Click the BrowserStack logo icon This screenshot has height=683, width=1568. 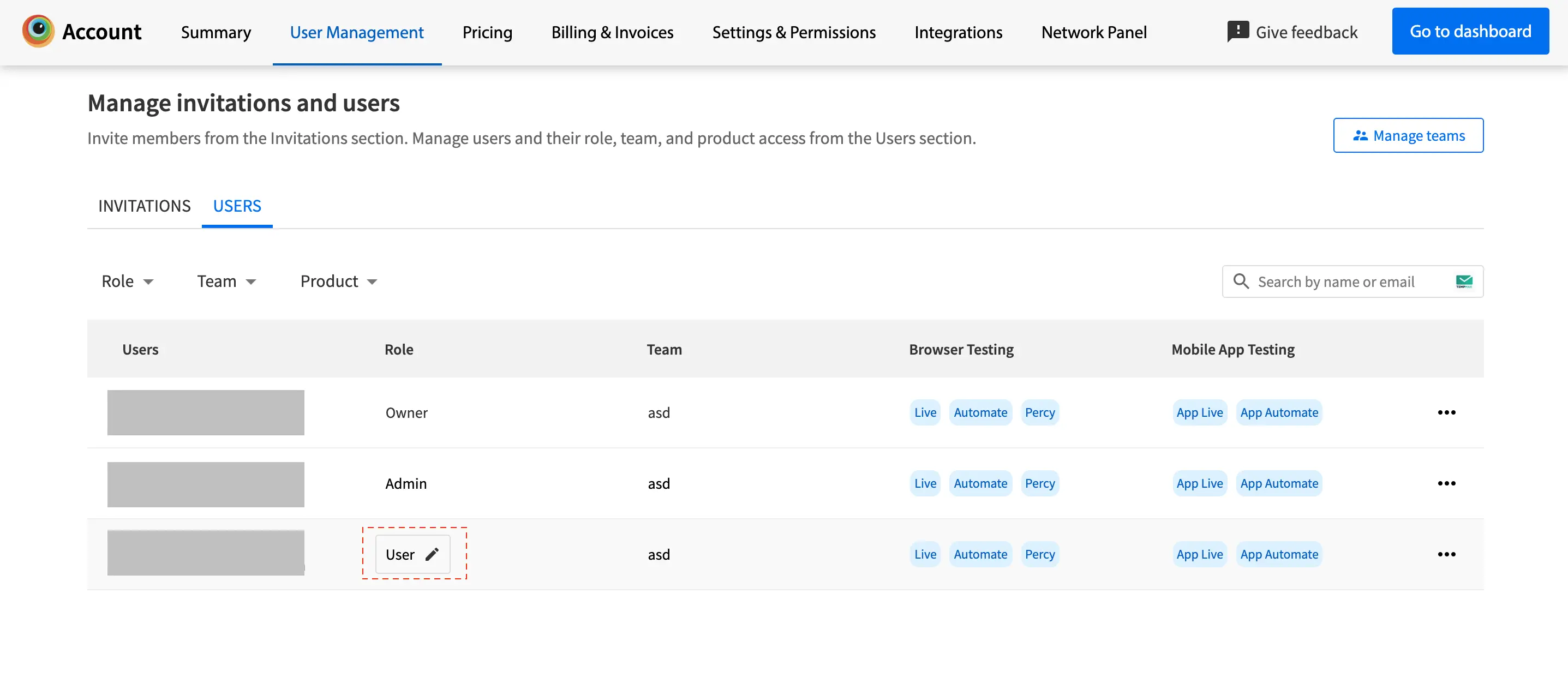38,31
